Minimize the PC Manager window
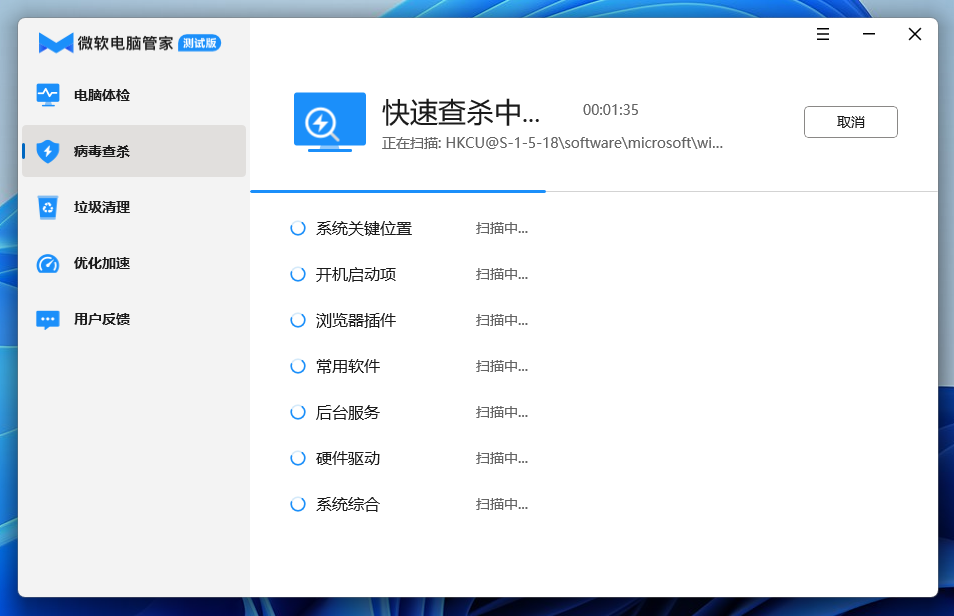Screen dimensions: 954x616 [869, 34]
